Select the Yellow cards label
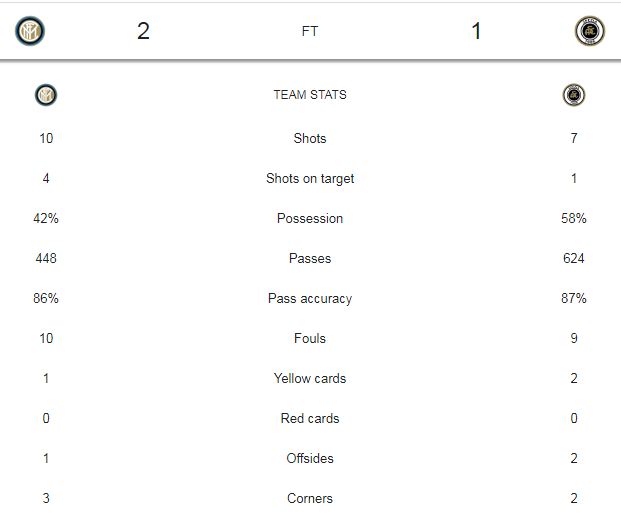Screen dimensions: 621x523 point(310,378)
